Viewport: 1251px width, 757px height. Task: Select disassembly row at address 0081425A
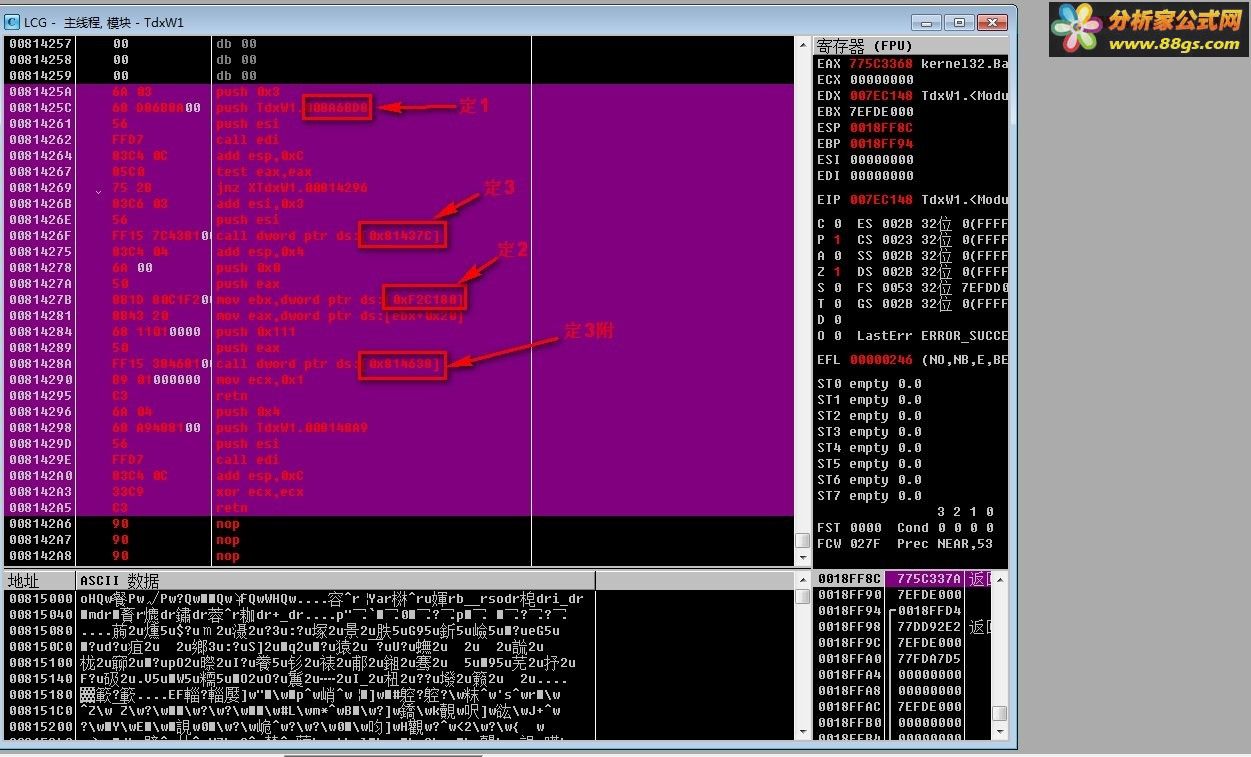pos(400,92)
